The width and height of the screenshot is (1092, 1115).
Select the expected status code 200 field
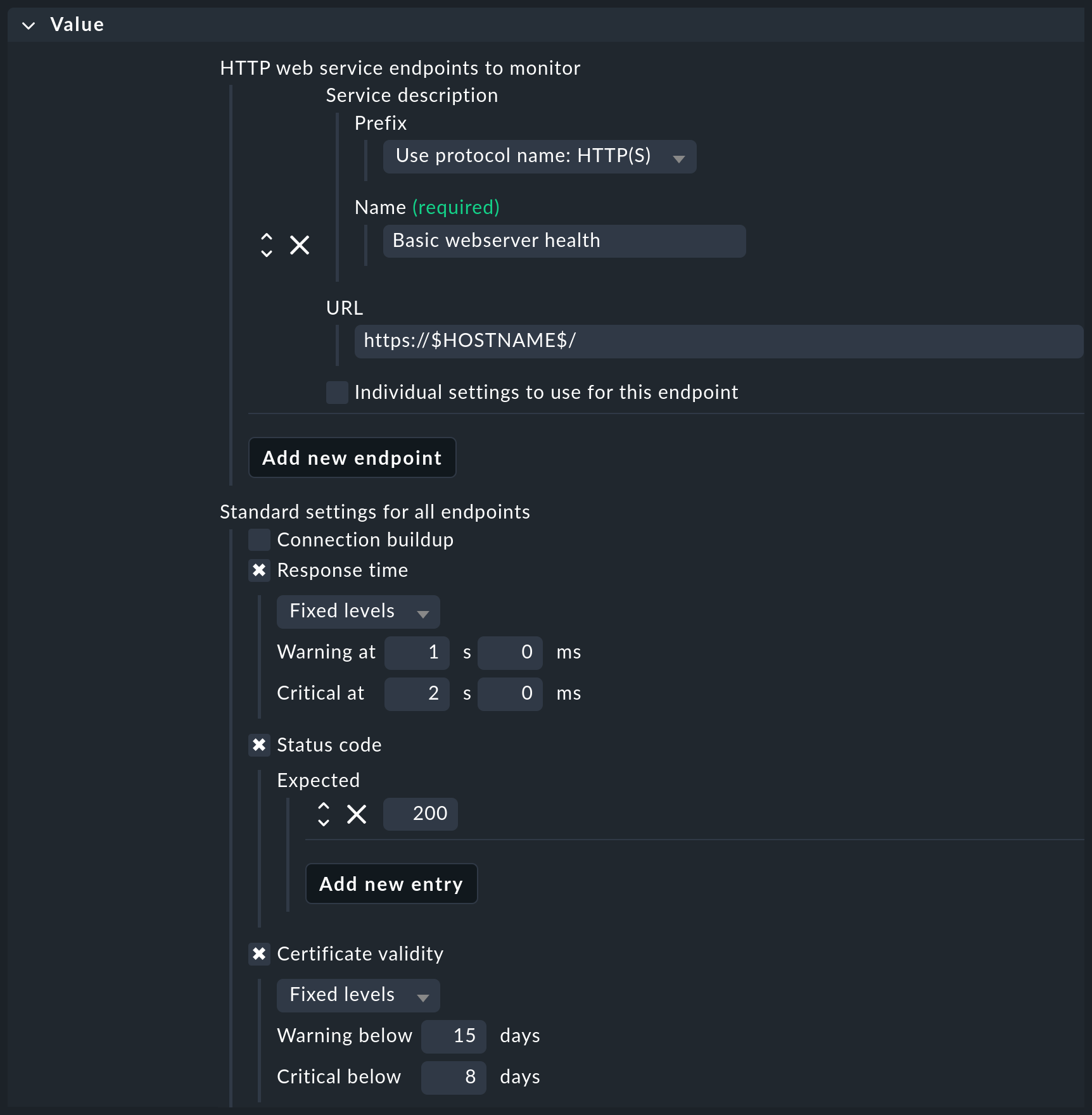[x=420, y=814]
